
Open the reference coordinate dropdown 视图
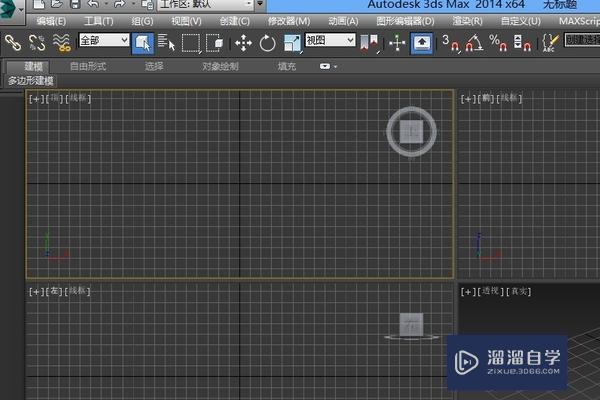tap(330, 41)
